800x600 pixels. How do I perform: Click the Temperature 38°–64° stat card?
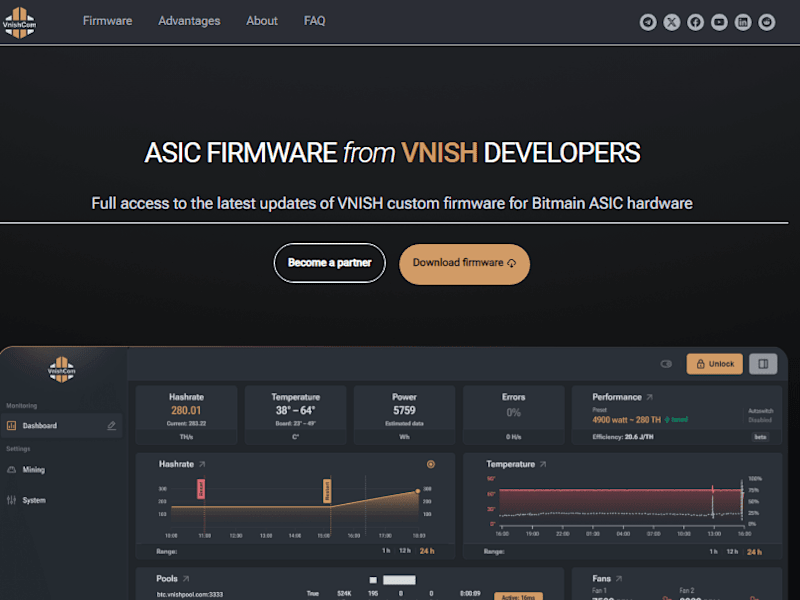click(x=295, y=415)
